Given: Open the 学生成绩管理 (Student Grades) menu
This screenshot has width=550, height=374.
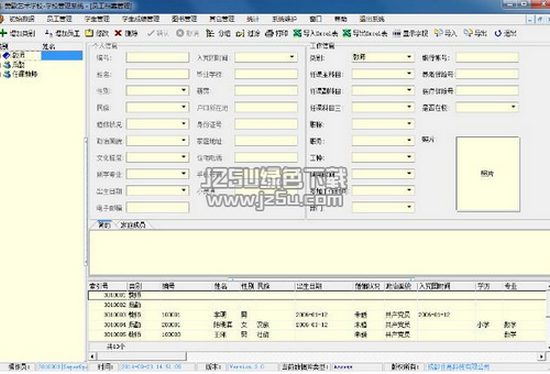Looking at the screenshot, I should 141,19.
